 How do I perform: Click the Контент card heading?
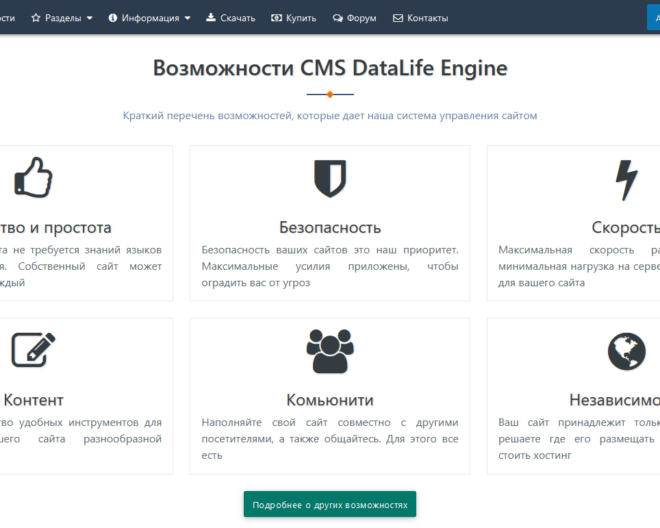tap(33, 400)
